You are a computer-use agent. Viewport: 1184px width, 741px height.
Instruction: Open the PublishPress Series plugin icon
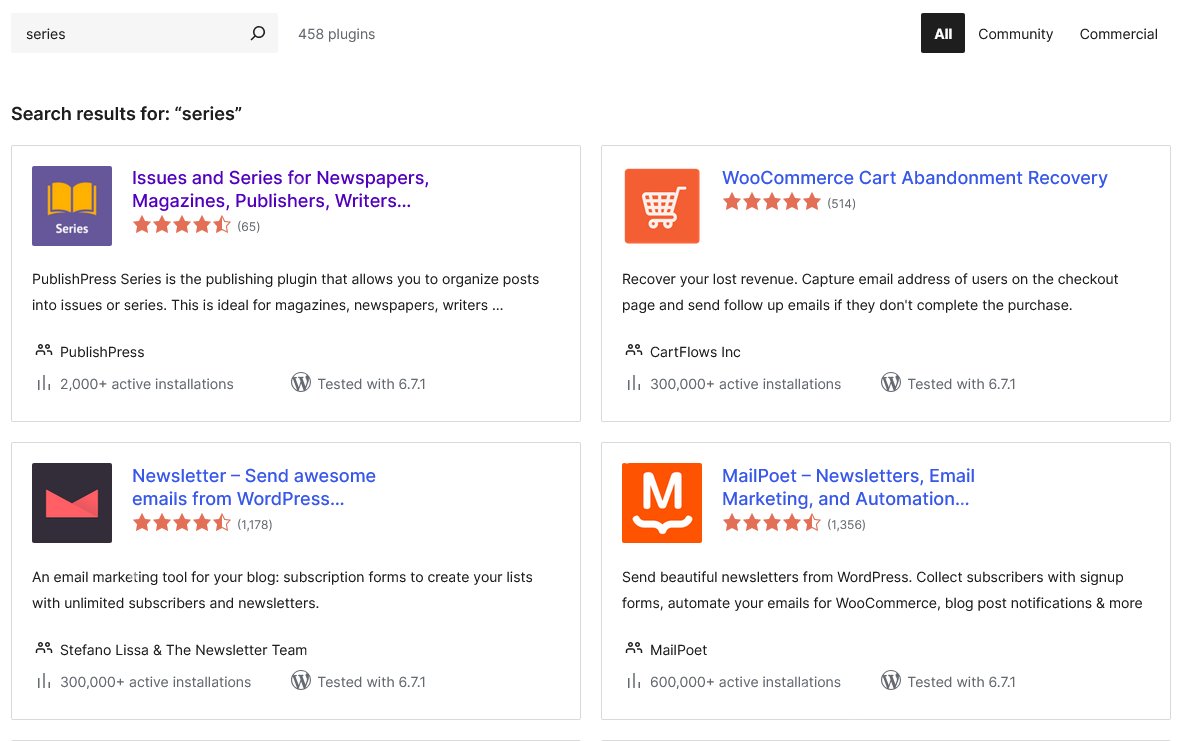pos(72,205)
